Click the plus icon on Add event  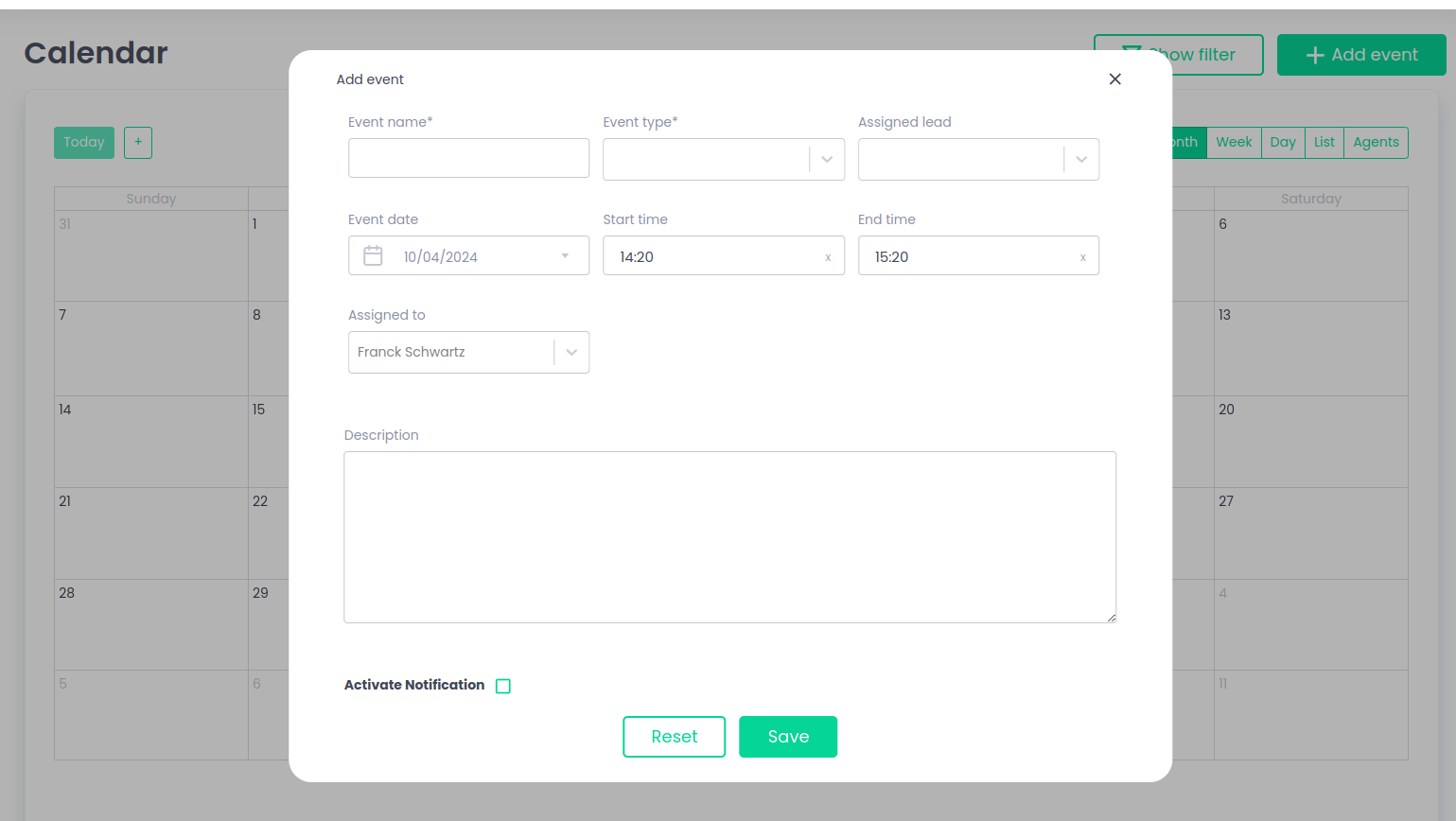1314,56
